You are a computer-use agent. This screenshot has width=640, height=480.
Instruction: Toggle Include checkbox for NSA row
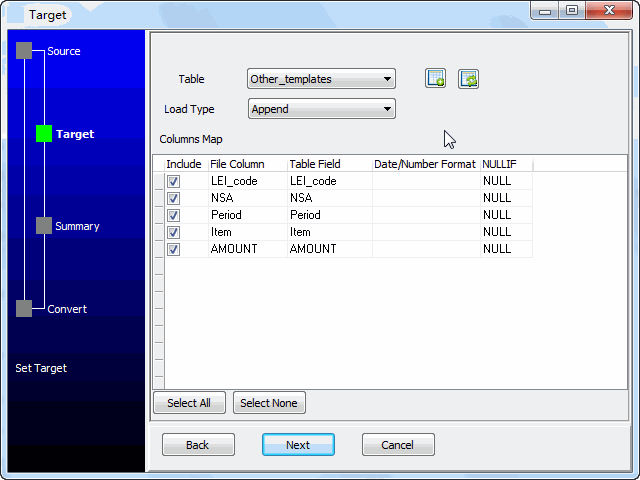click(x=173, y=198)
